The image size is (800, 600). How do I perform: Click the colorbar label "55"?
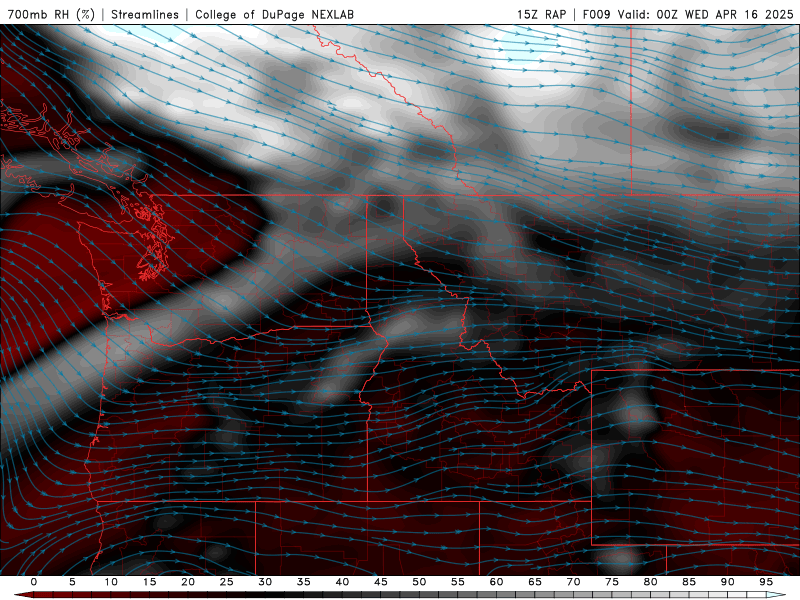tap(458, 582)
